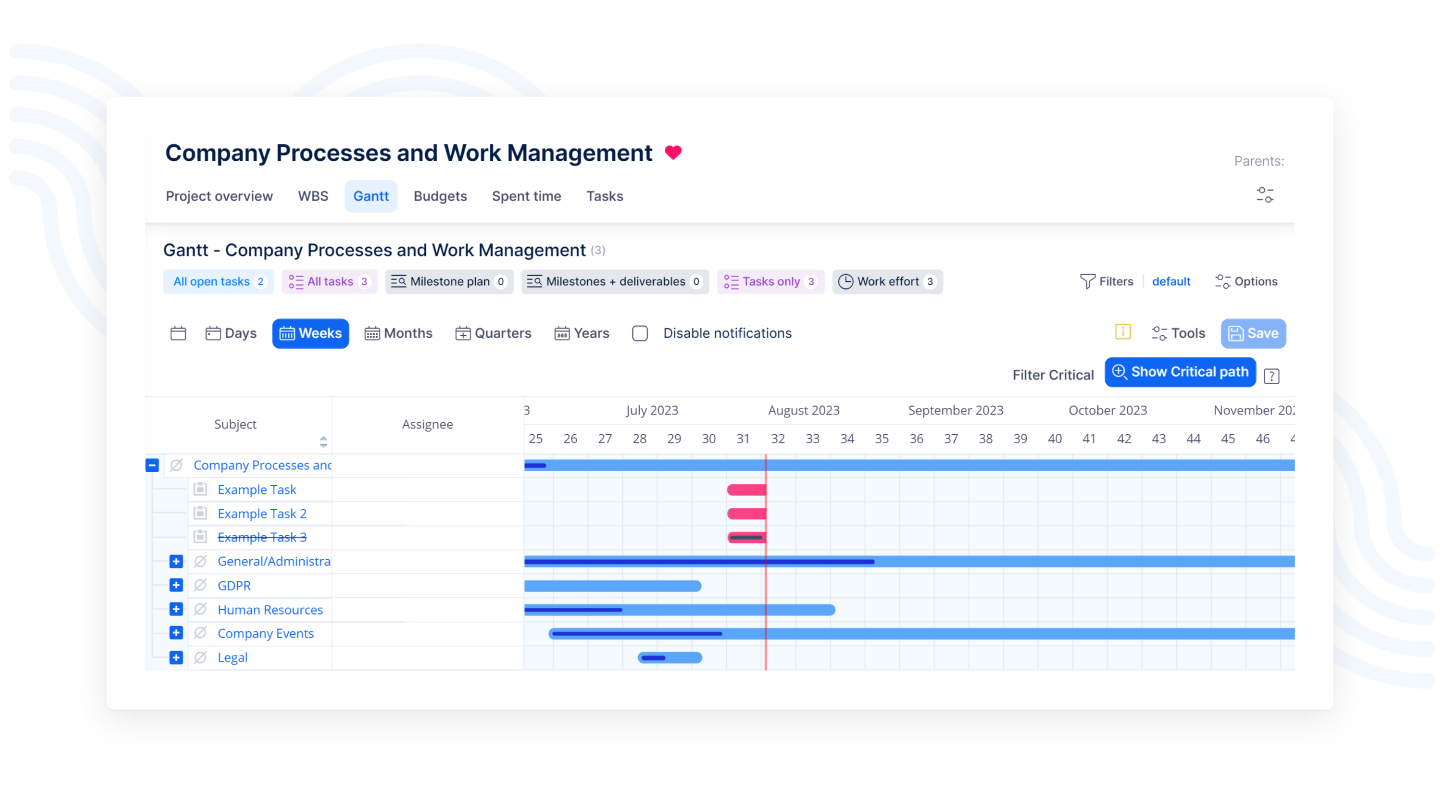This screenshot has height=807, width=1440.
Task: Click the pink heart favorite icon
Action: tap(673, 153)
